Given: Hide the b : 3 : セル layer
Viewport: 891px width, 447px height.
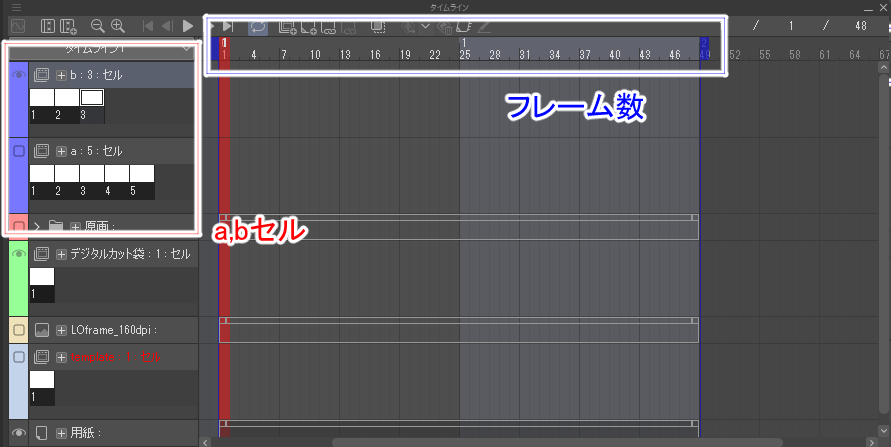Looking at the screenshot, I should tap(19, 74).
